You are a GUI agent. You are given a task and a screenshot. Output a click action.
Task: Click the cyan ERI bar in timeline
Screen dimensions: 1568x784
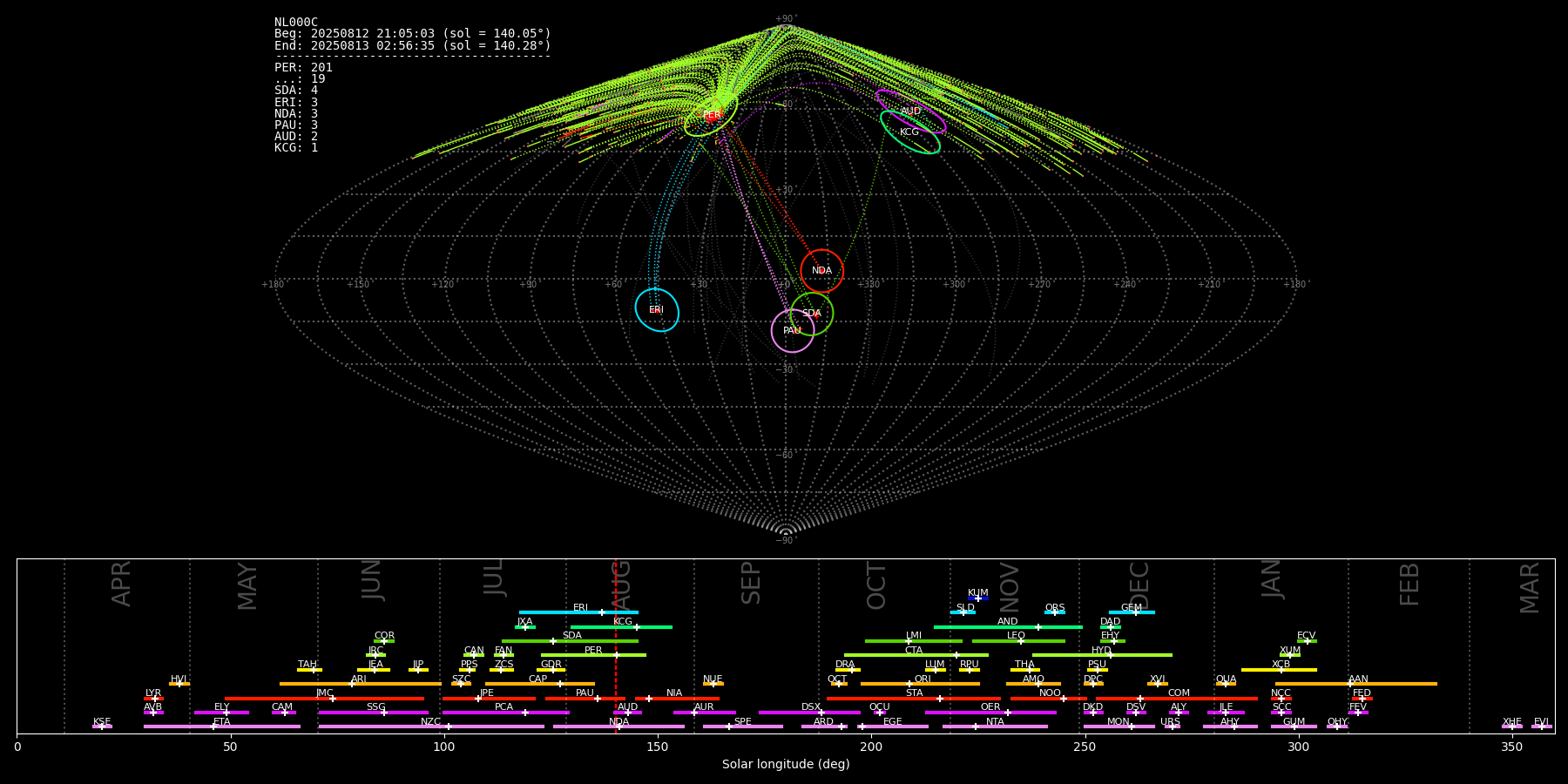(x=578, y=612)
